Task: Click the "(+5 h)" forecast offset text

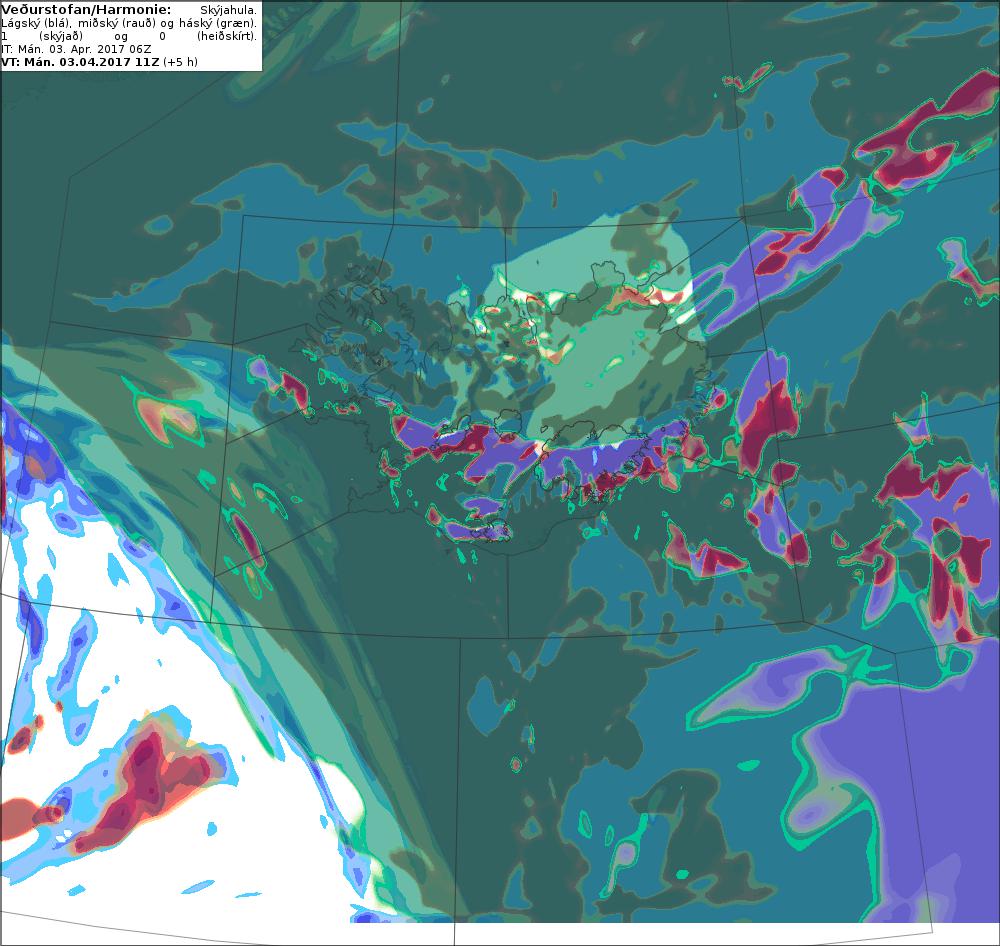Action: tap(180, 62)
